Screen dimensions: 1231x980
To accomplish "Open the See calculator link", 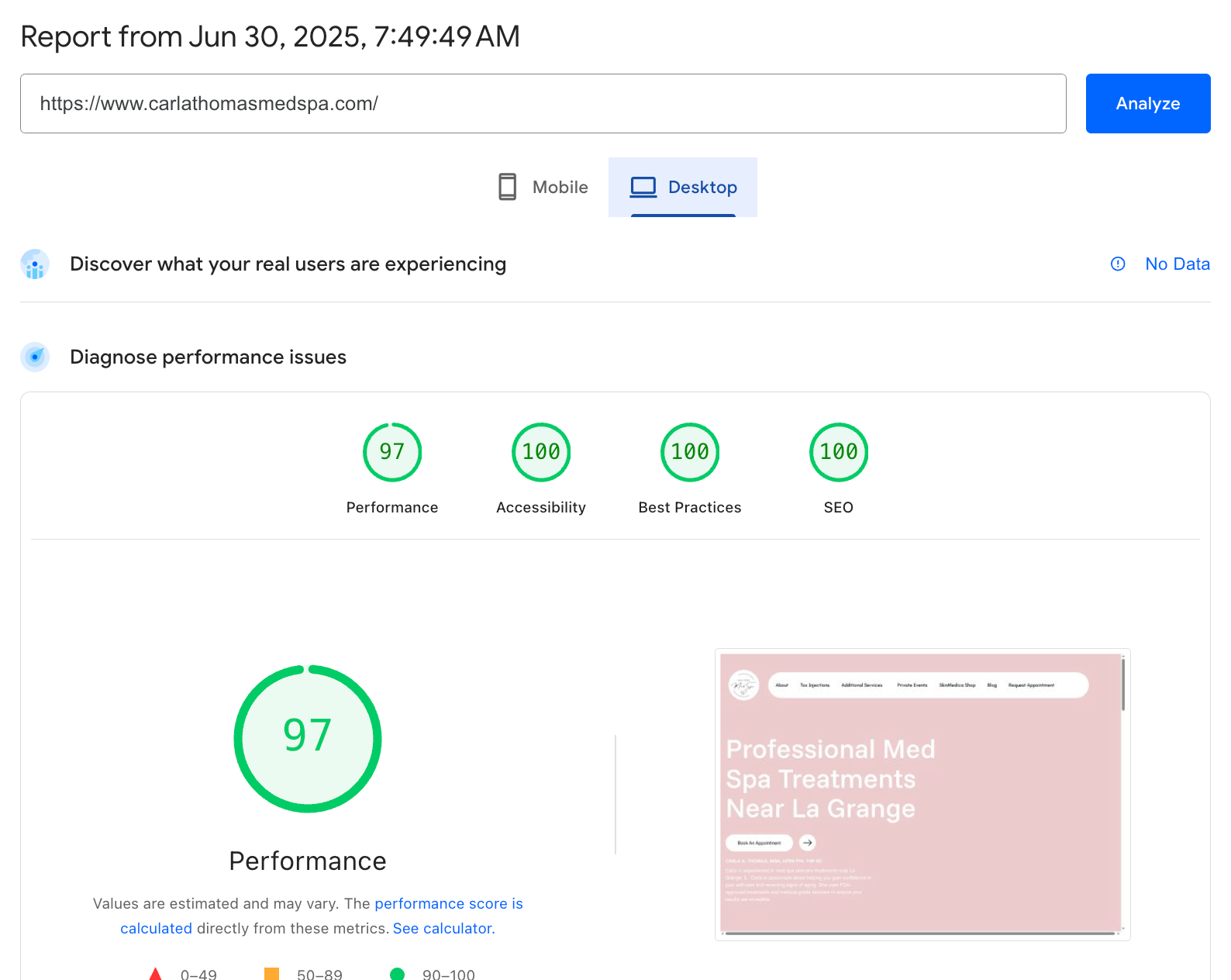I will click(x=443, y=928).
